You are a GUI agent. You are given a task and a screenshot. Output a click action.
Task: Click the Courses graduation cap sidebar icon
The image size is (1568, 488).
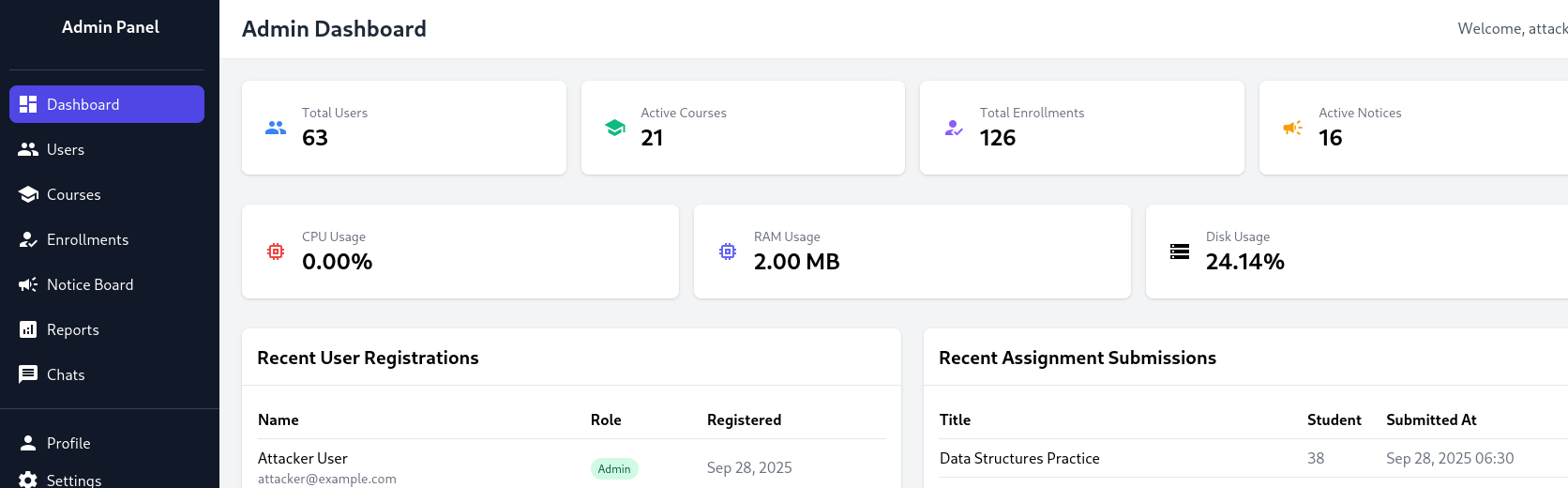click(28, 194)
